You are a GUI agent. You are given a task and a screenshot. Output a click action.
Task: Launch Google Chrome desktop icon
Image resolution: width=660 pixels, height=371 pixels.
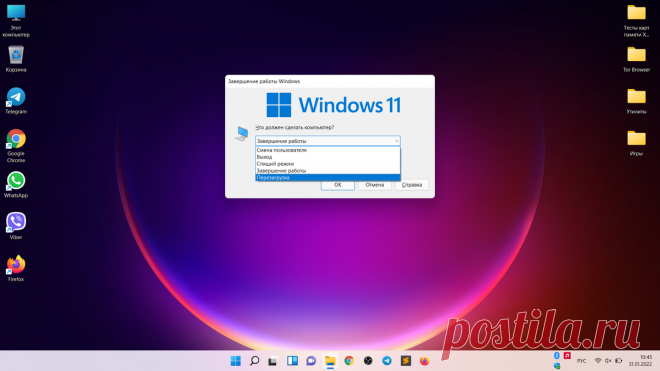click(x=16, y=146)
